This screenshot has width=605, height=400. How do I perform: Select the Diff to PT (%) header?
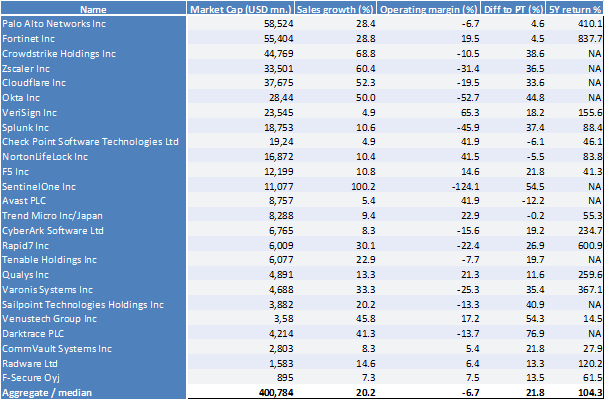pos(513,9)
